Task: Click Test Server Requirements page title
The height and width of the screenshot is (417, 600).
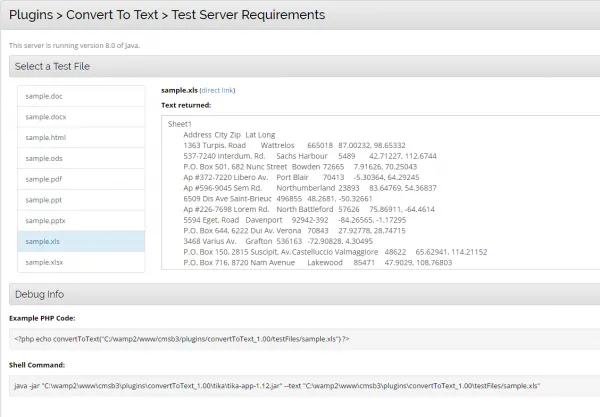Action: coord(264,15)
